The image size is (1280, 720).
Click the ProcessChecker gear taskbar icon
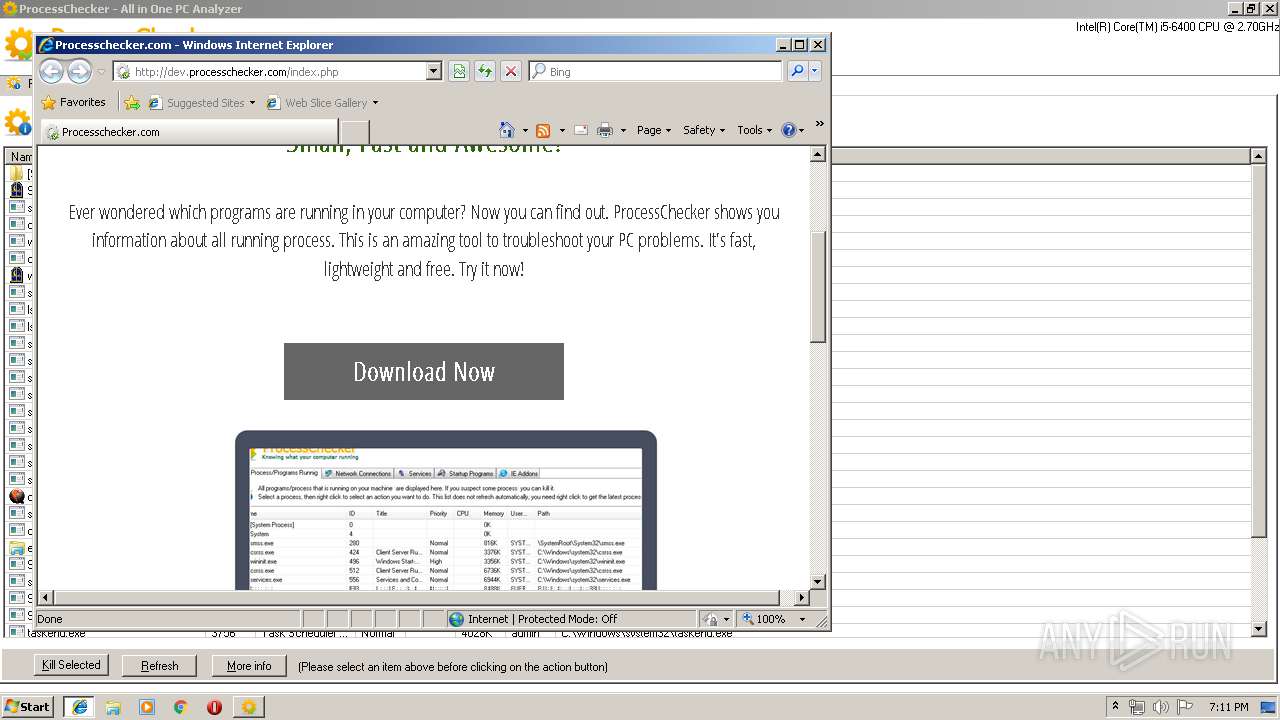(248, 706)
